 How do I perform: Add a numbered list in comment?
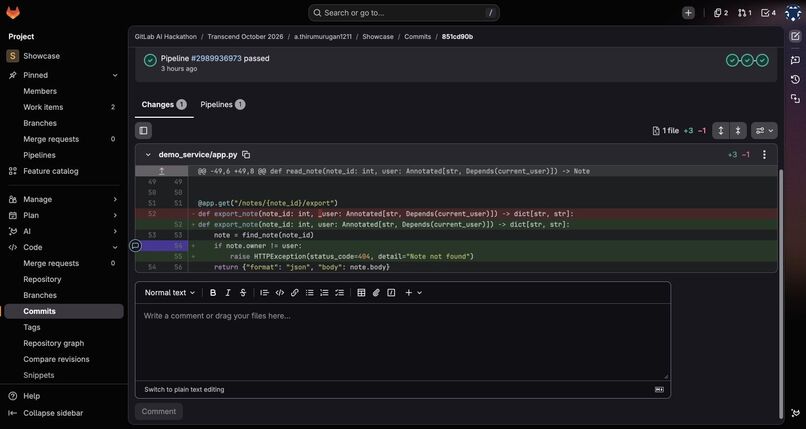click(x=324, y=292)
